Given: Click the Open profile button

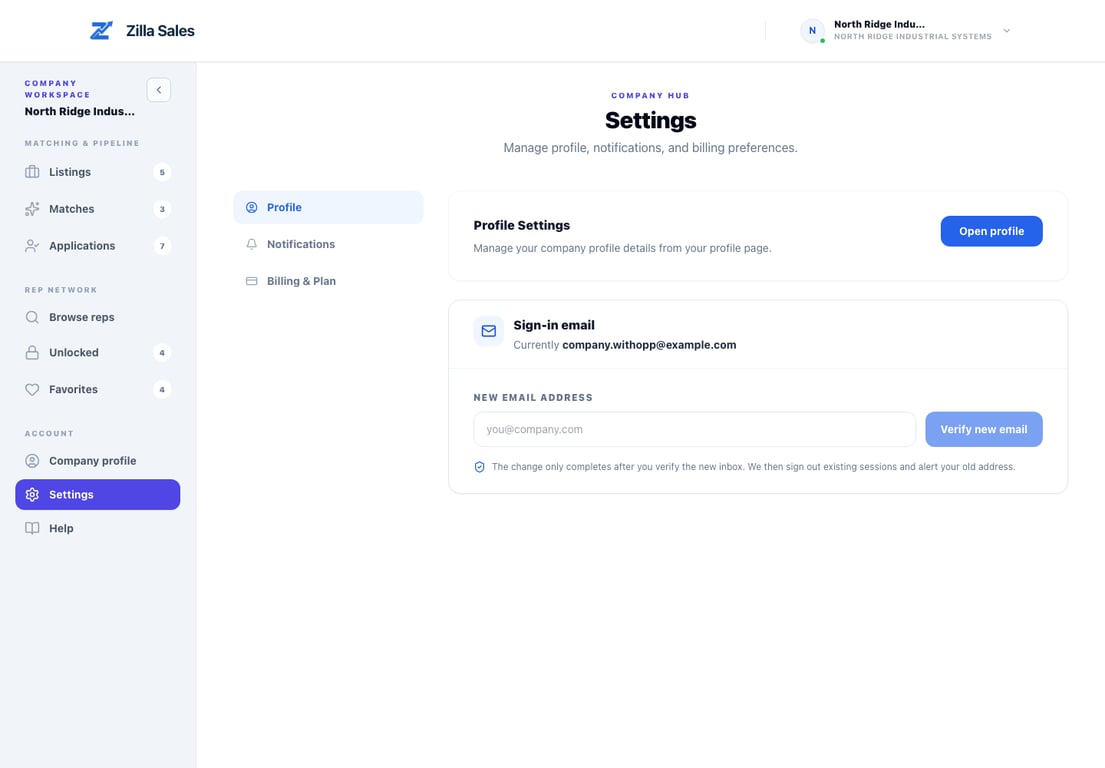Looking at the screenshot, I should [991, 231].
